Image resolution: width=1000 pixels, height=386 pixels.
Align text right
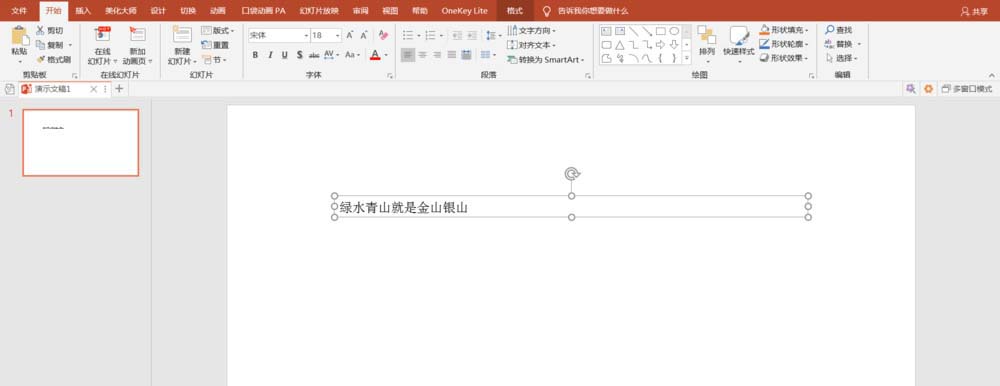click(x=437, y=55)
